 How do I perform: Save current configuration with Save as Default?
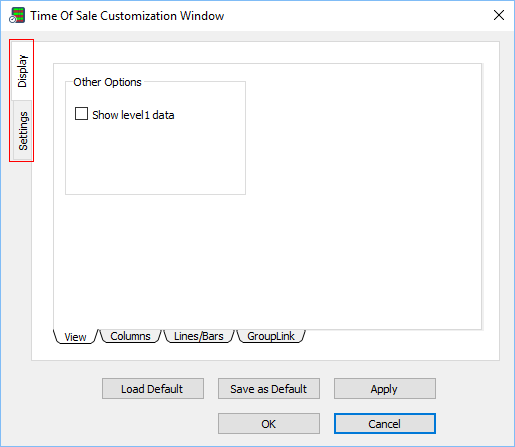tap(269, 389)
